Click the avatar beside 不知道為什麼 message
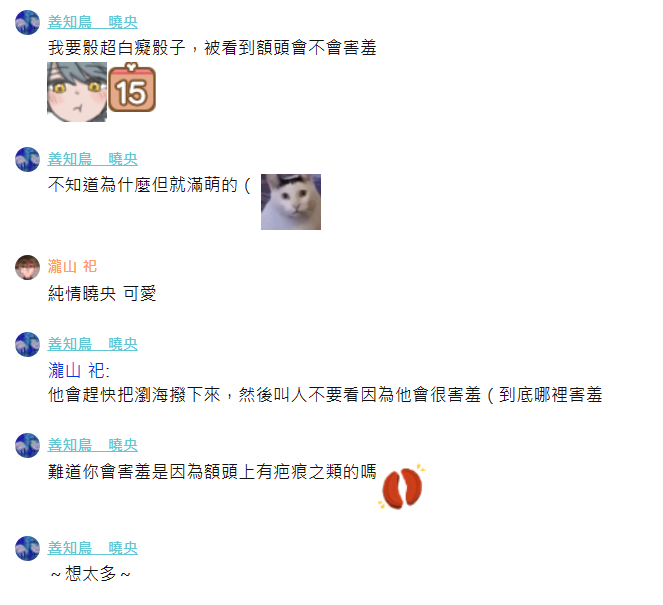This screenshot has width=663, height=605. (27, 159)
